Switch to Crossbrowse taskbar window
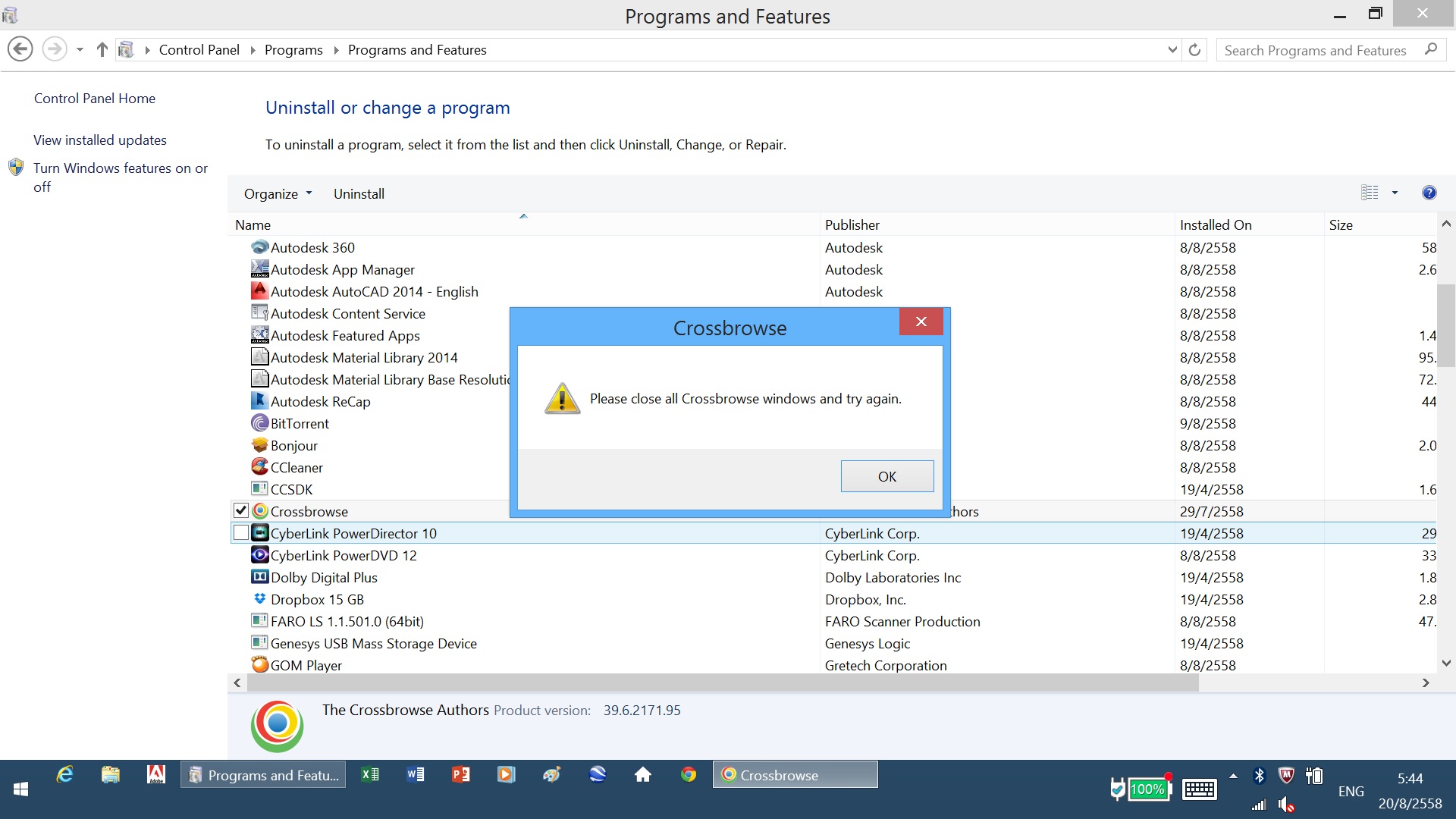Image resolution: width=1456 pixels, height=819 pixels. (x=795, y=774)
